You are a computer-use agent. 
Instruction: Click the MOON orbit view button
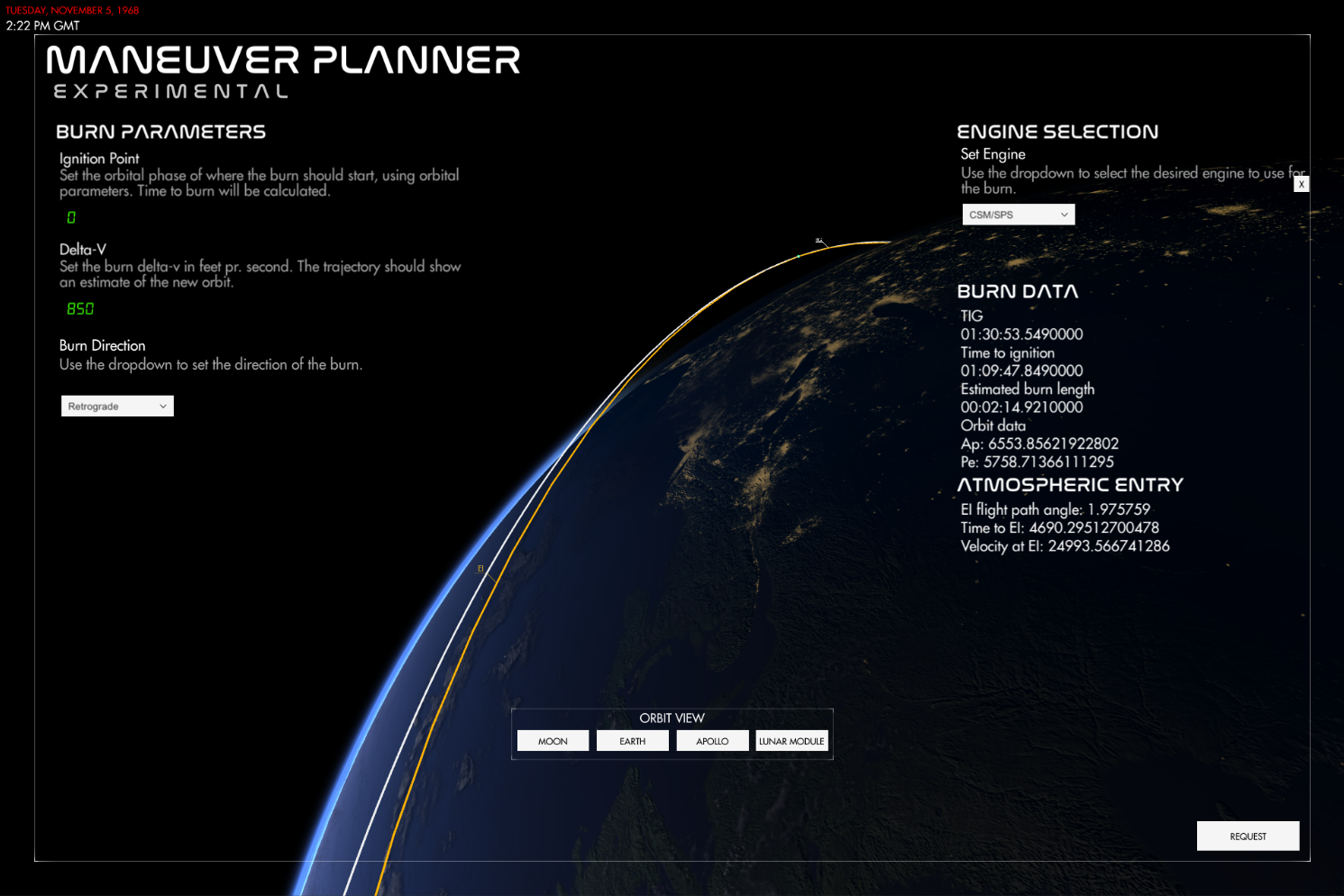(x=553, y=741)
